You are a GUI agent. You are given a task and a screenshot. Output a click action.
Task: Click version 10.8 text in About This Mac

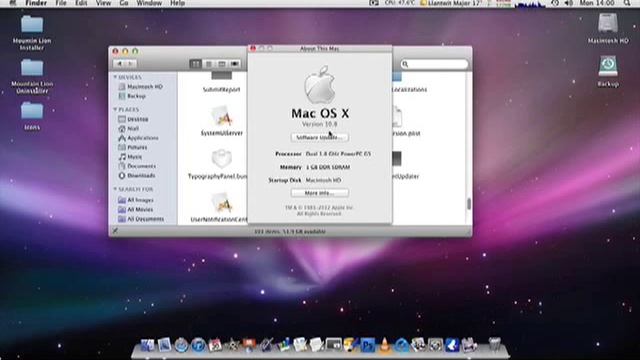(x=320, y=124)
